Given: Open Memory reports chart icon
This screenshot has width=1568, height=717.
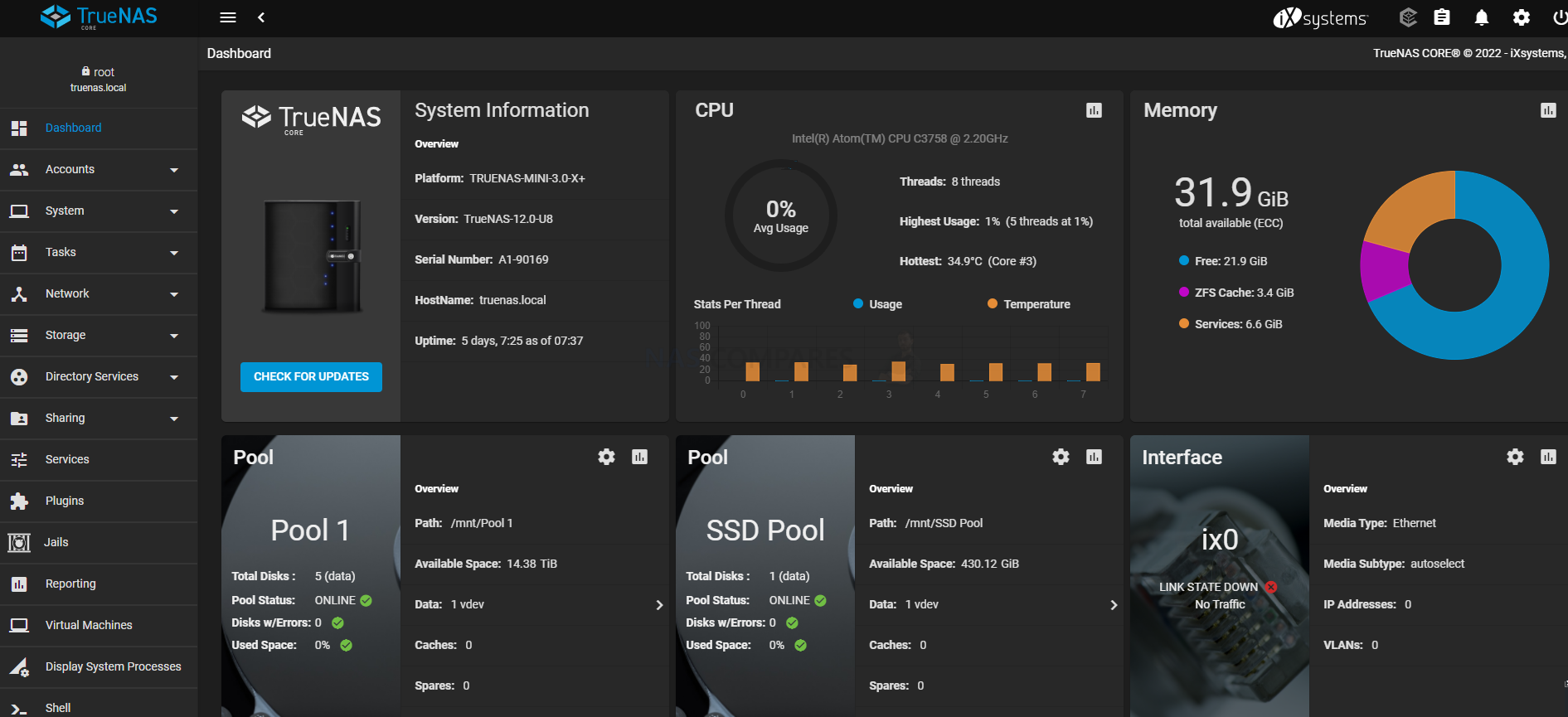Looking at the screenshot, I should 1548,110.
